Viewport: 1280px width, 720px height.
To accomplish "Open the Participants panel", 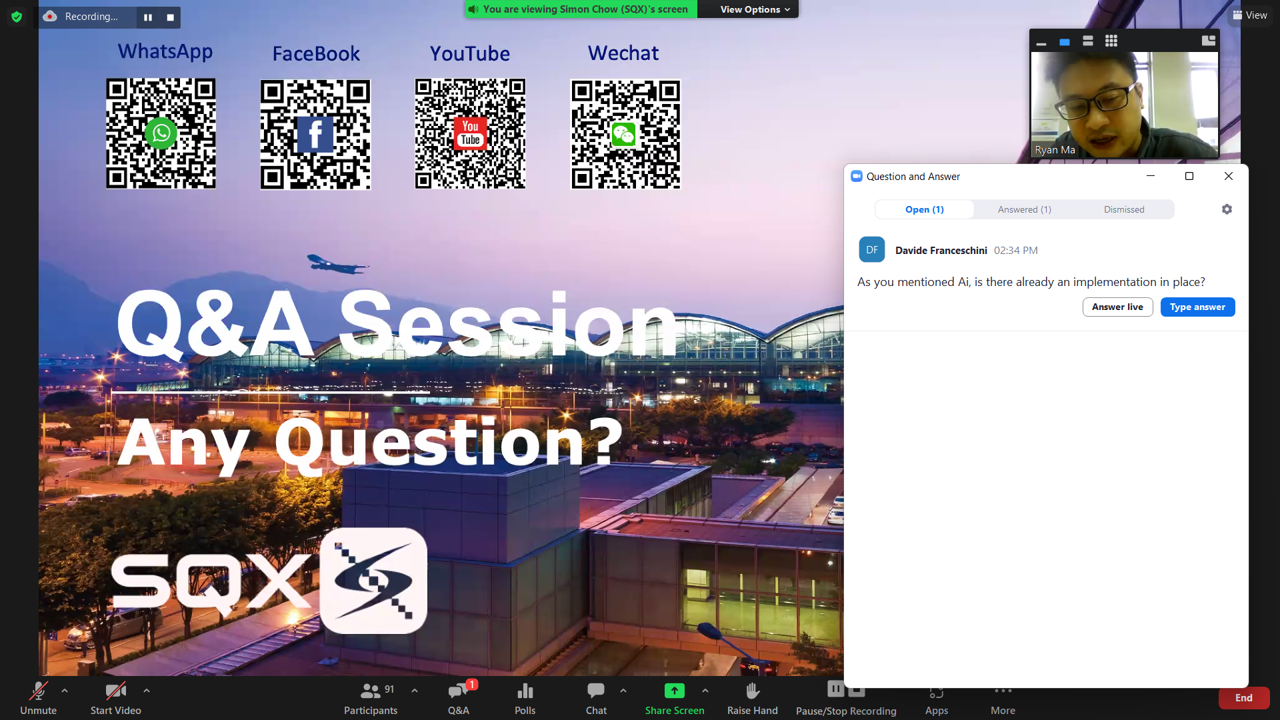I will click(x=371, y=697).
